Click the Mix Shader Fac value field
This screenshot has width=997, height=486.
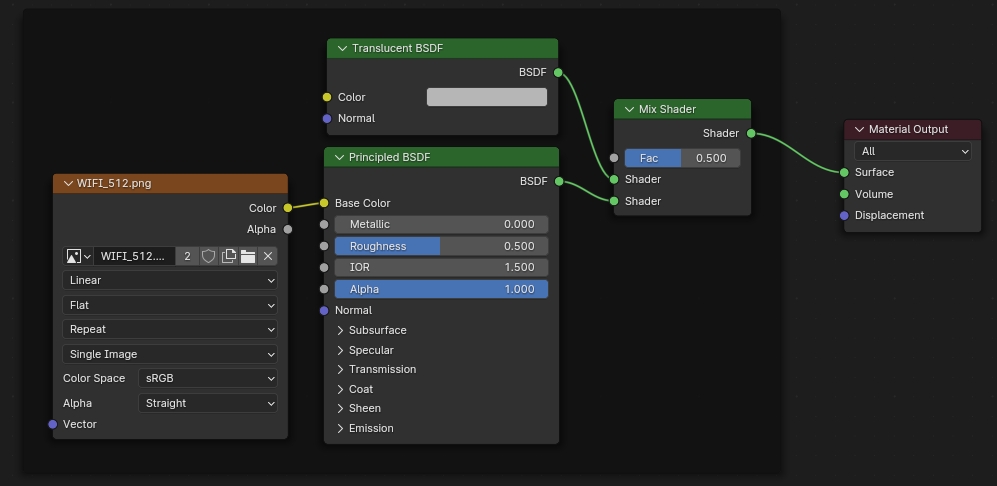coord(682,158)
